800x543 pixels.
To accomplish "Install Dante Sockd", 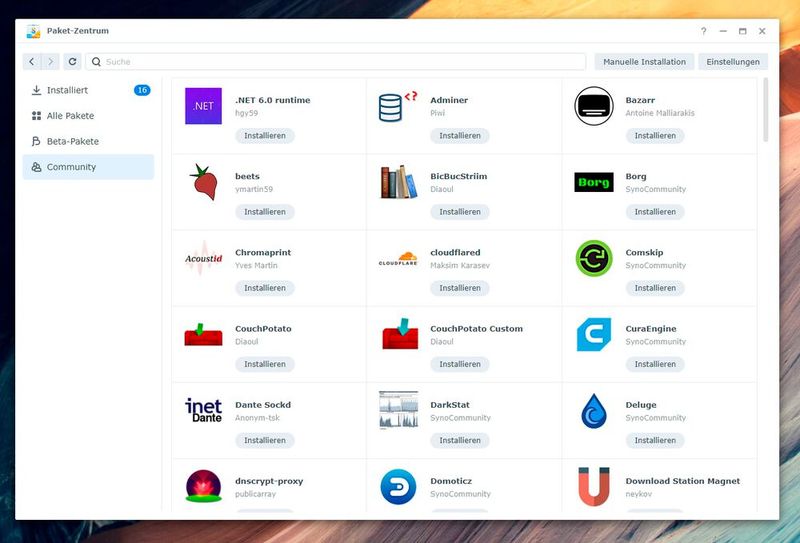I will point(265,440).
